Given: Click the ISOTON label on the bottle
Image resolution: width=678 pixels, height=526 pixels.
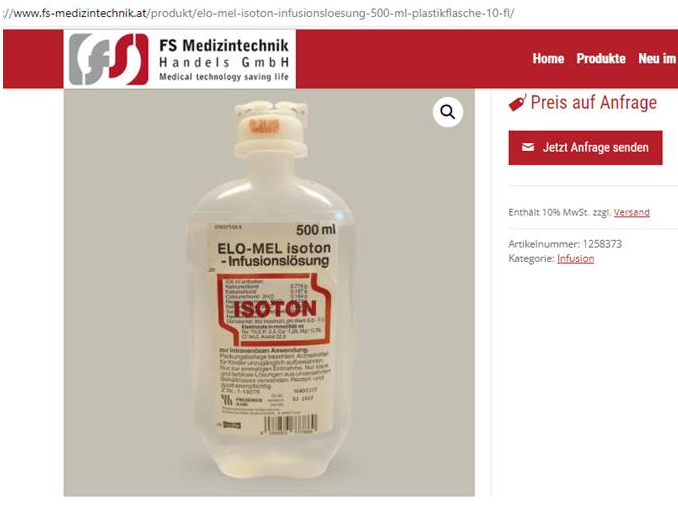Looking at the screenshot, I should (275, 309).
